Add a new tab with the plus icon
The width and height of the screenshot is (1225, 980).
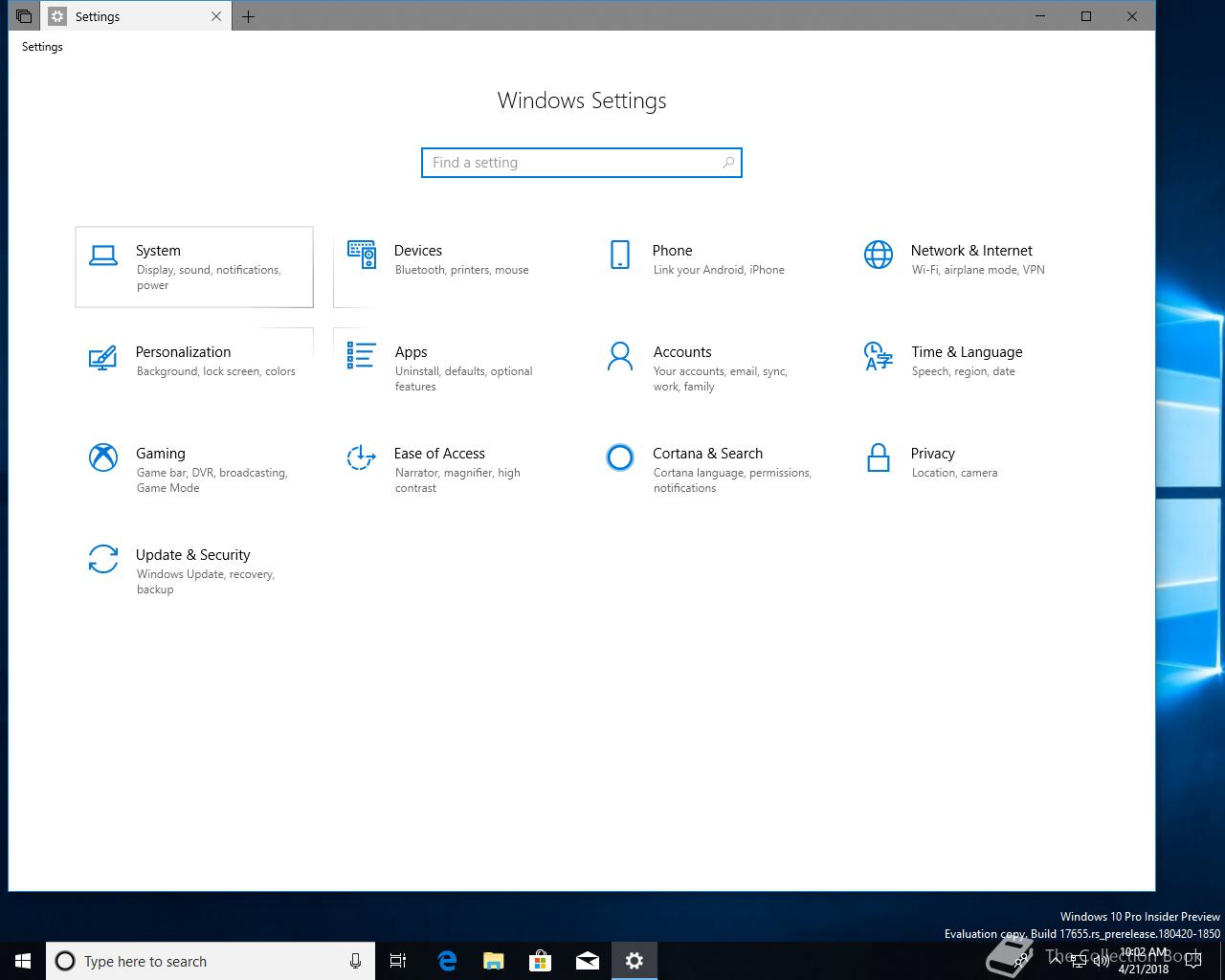click(x=248, y=16)
